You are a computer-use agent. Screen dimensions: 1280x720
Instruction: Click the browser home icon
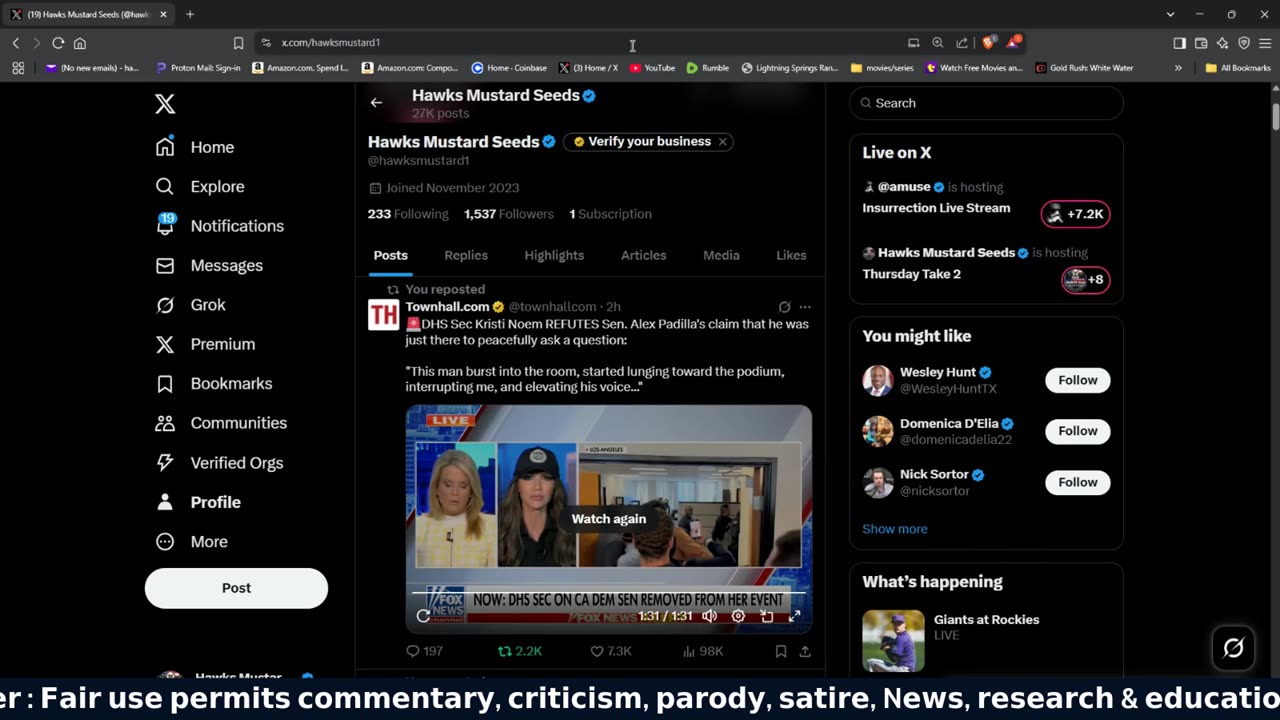[80, 43]
